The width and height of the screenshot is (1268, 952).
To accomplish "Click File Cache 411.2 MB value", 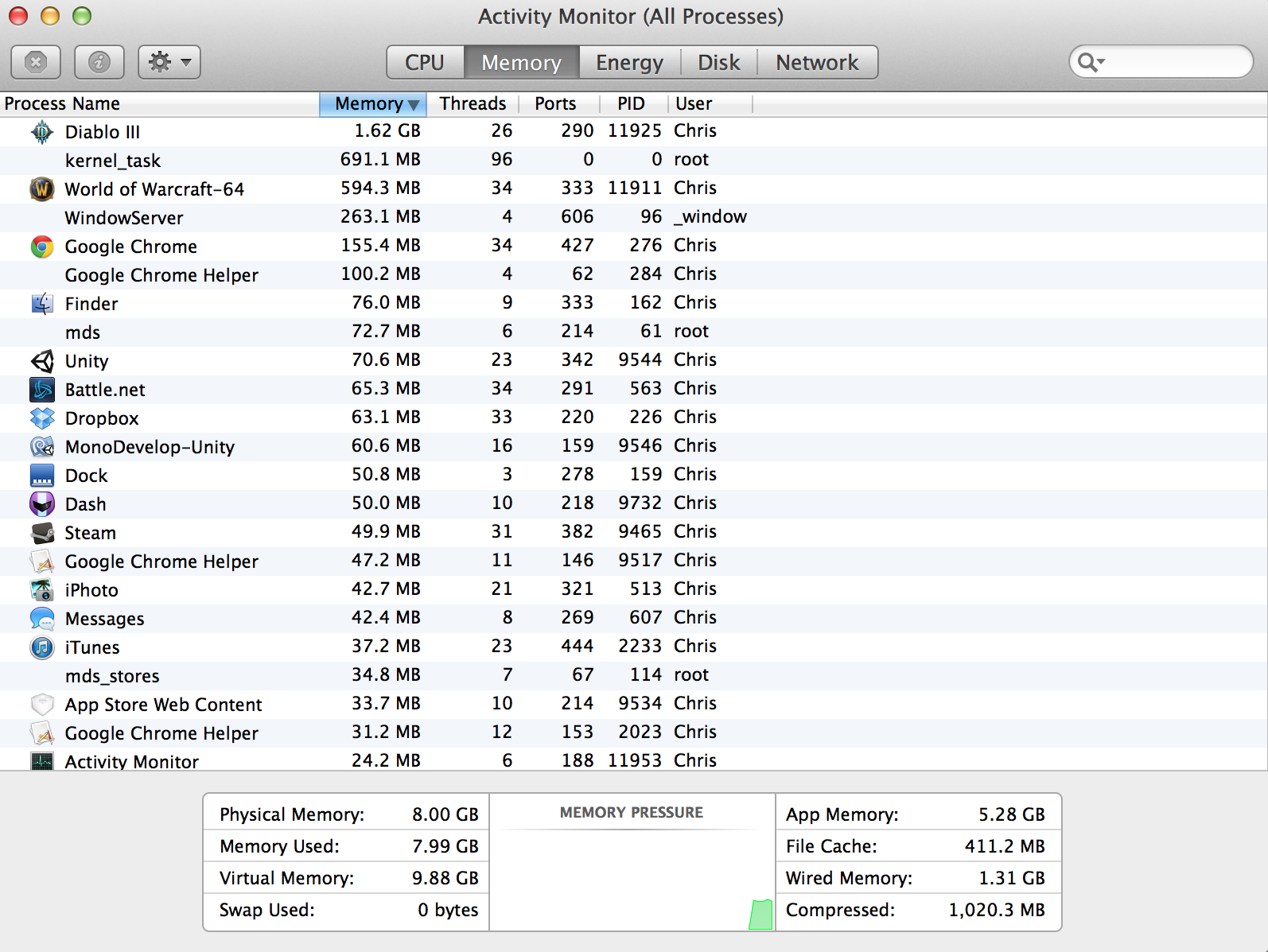I will coord(1005,846).
